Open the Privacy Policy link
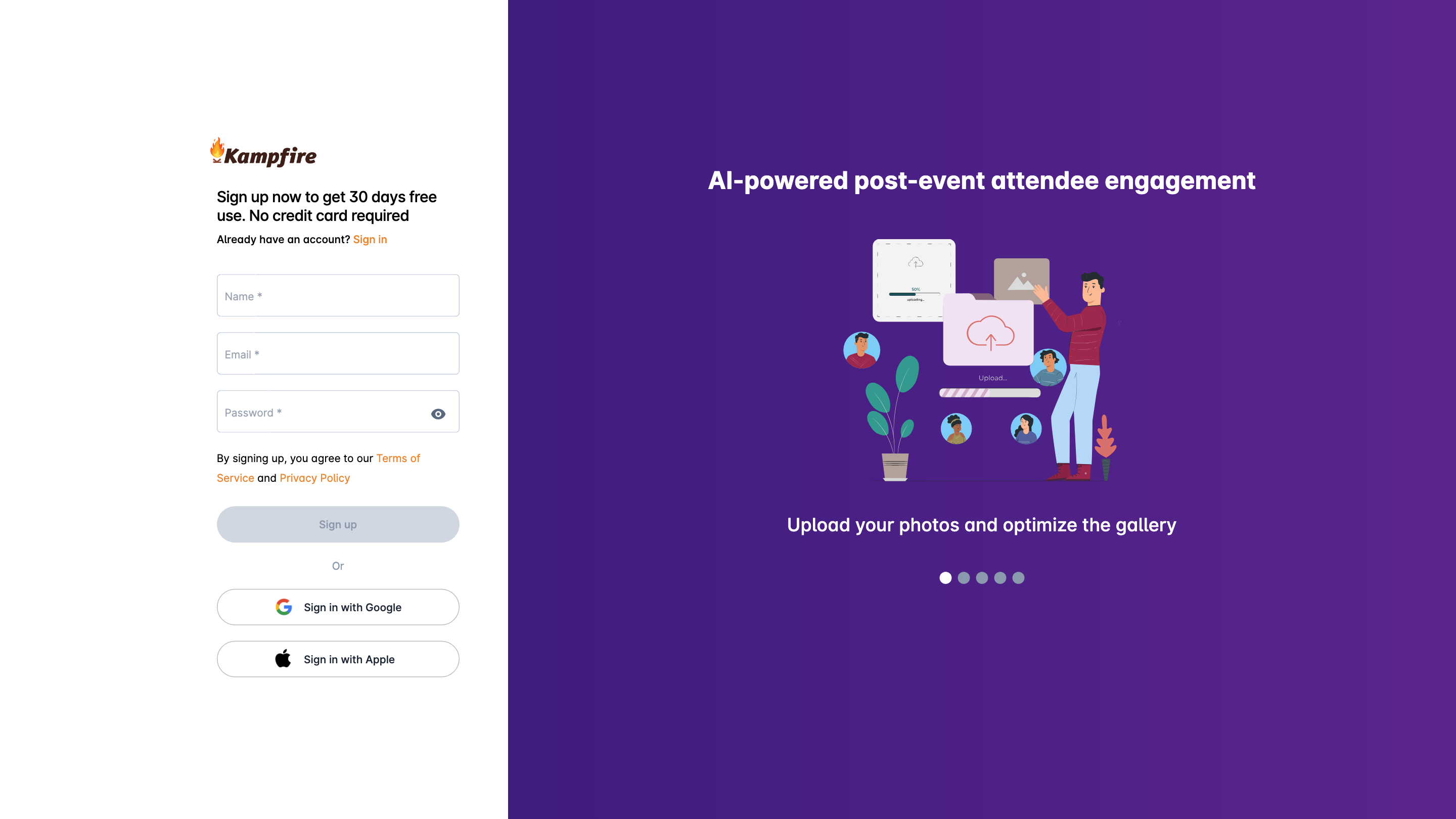 point(314,478)
